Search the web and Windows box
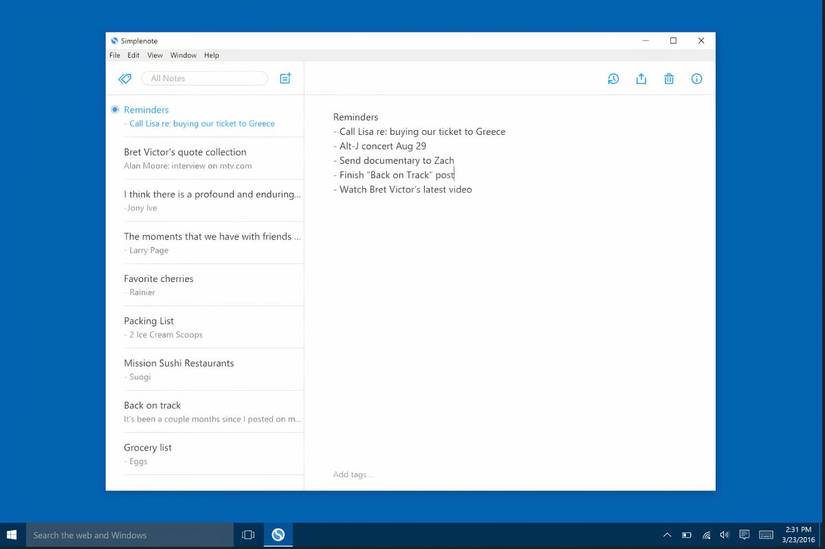This screenshot has width=825, height=549. tap(129, 535)
